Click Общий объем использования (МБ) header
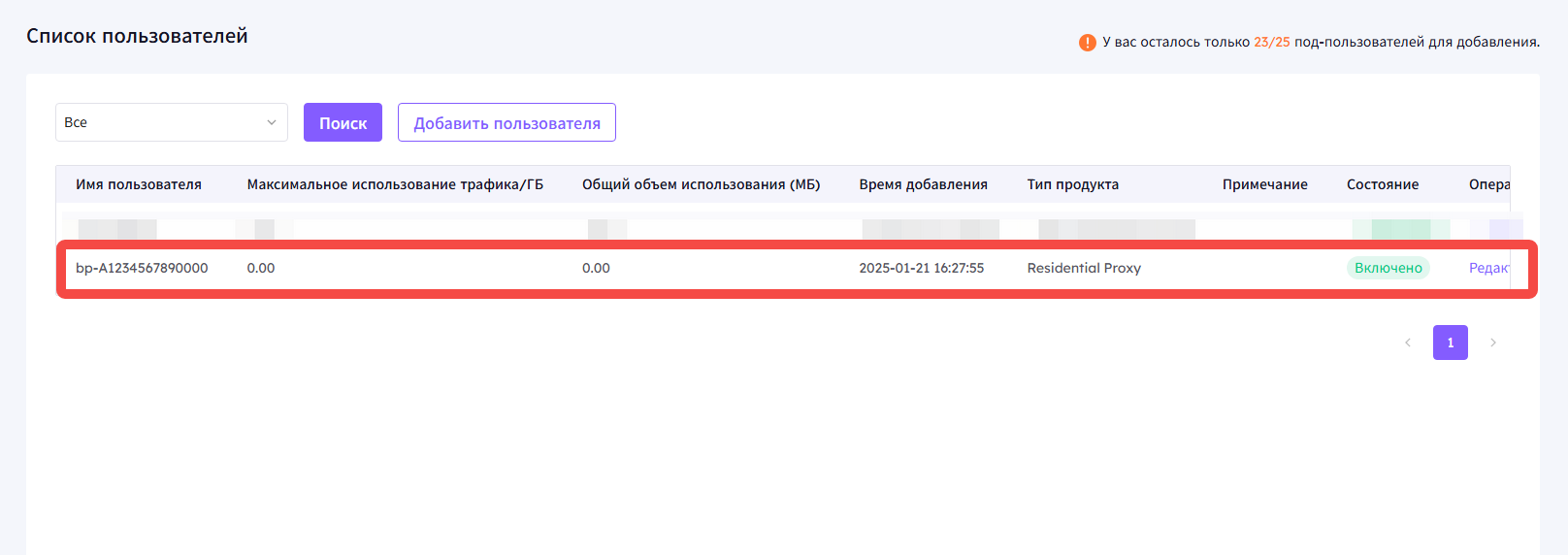This screenshot has width=1568, height=555. coord(701,184)
